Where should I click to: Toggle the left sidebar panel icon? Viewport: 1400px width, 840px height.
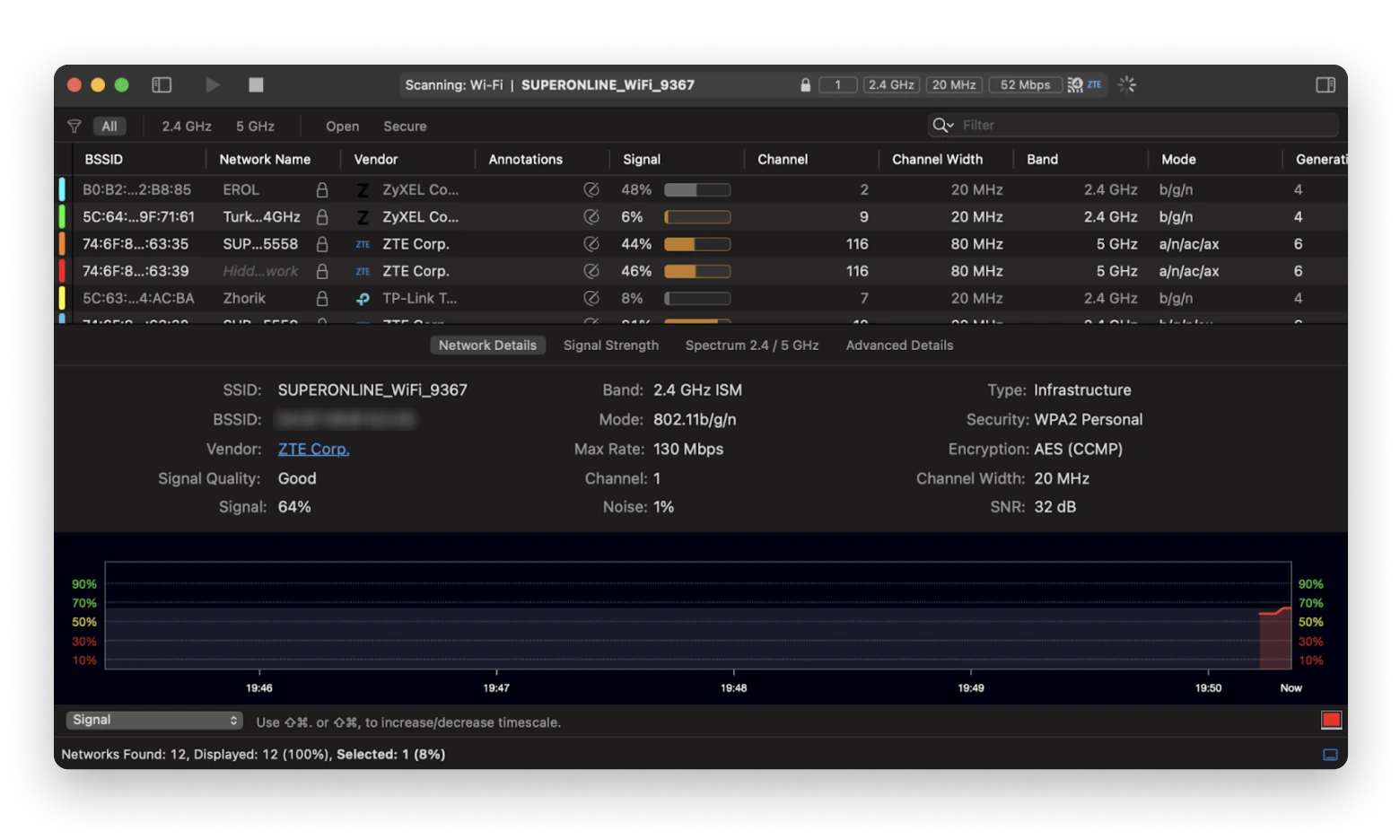point(162,84)
